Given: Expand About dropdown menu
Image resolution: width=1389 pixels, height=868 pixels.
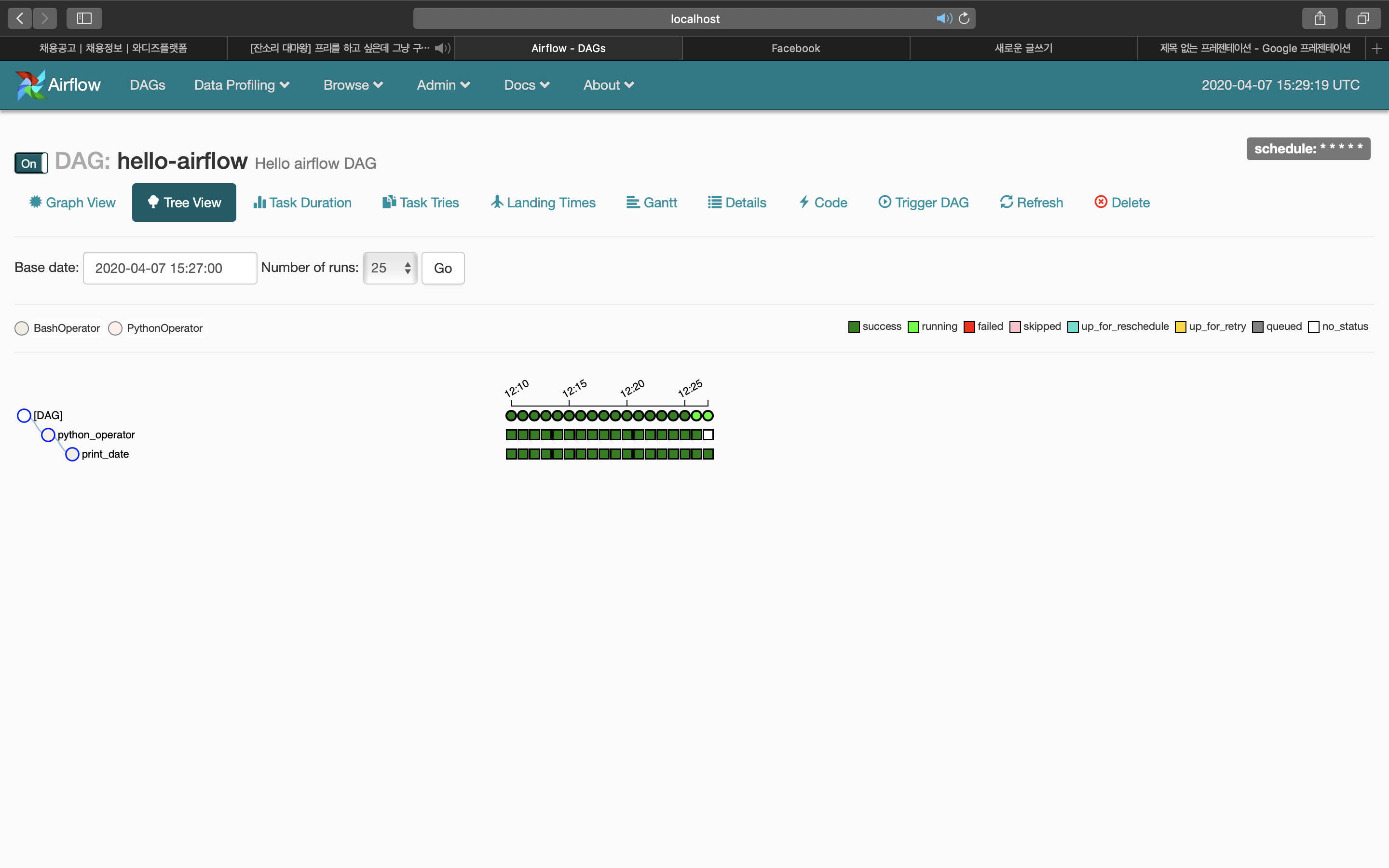Looking at the screenshot, I should point(608,85).
